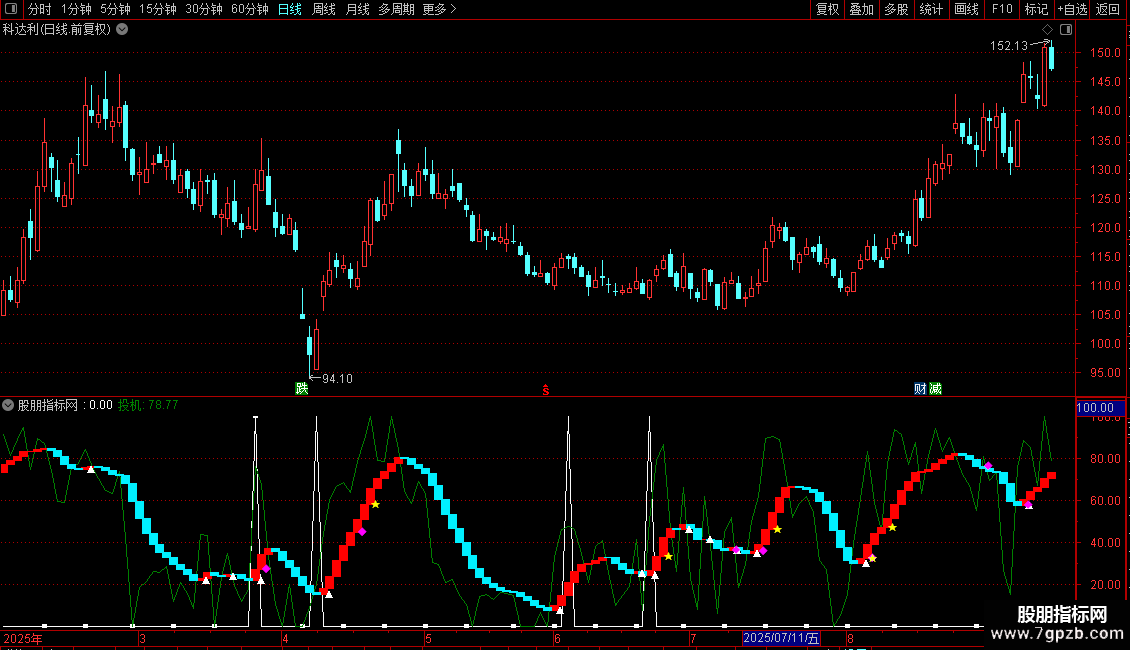Select the 30分钟 period
1130x650 pixels.
pyautogui.click(x=204, y=9)
